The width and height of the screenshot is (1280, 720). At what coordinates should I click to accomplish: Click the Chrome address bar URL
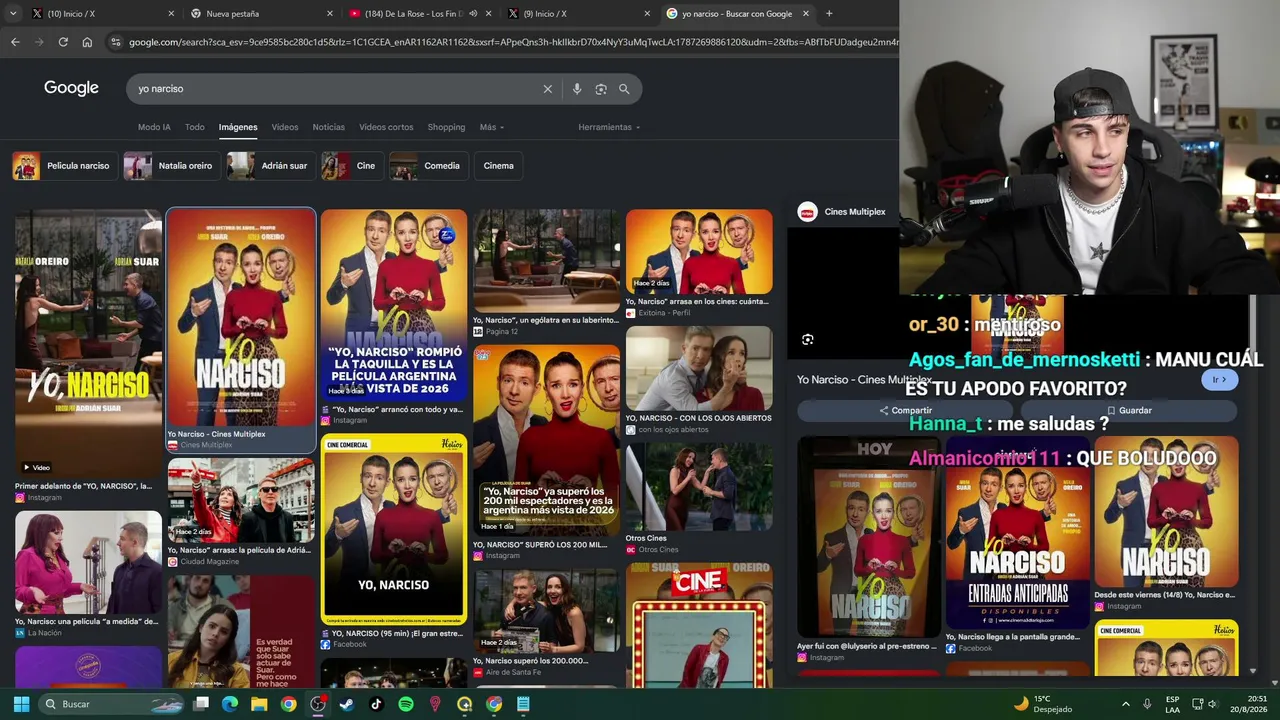pyautogui.click(x=512, y=42)
